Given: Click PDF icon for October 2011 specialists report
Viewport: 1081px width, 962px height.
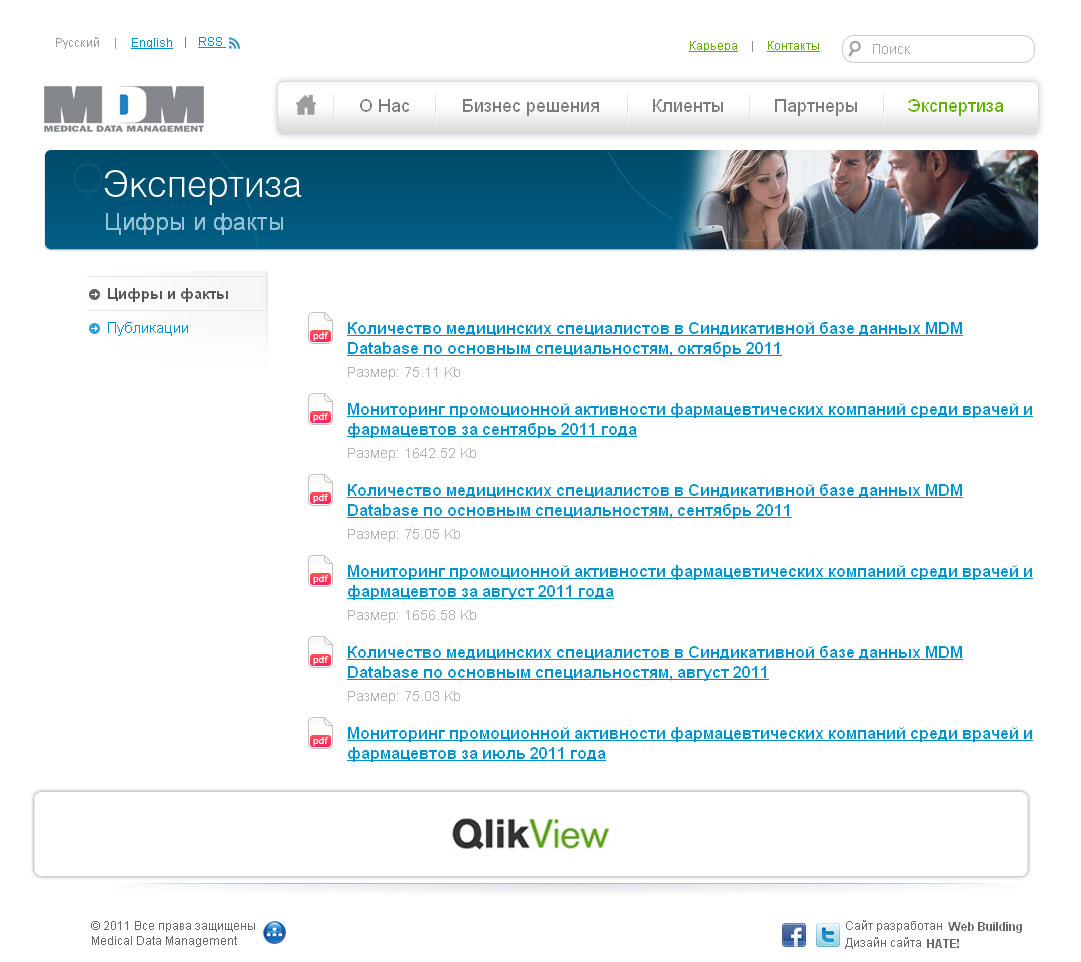Looking at the screenshot, I should tap(321, 328).
